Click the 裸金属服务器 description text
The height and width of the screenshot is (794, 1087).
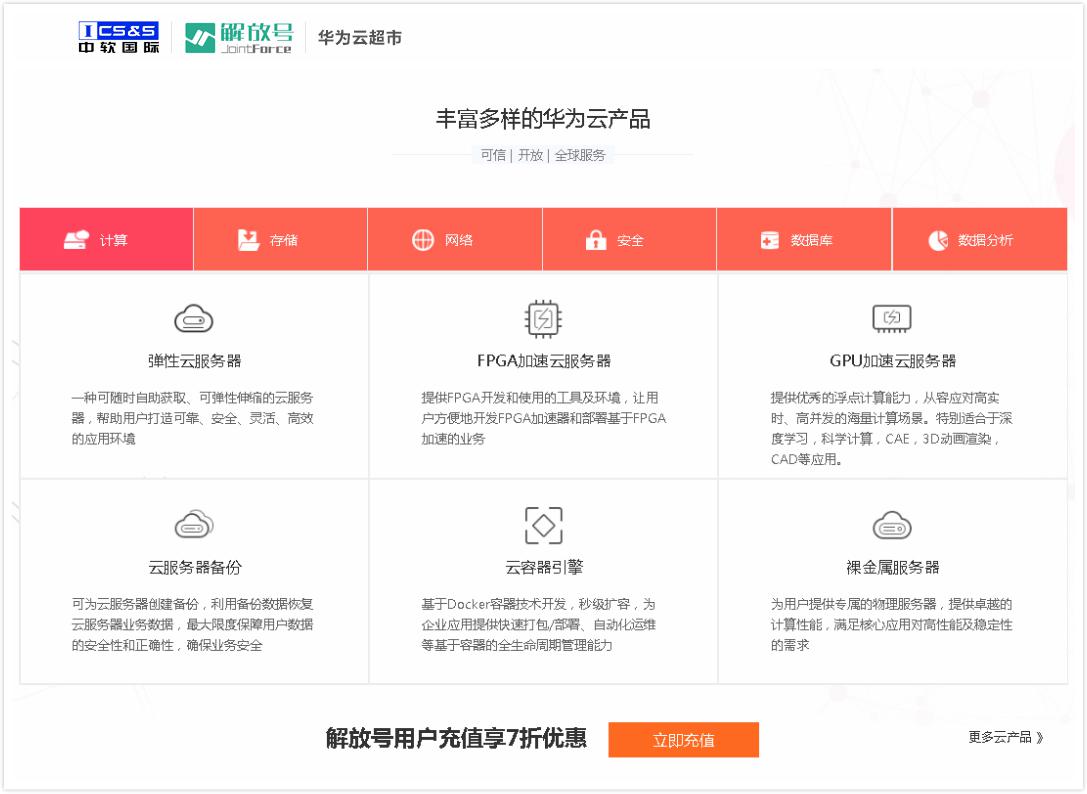click(892, 625)
